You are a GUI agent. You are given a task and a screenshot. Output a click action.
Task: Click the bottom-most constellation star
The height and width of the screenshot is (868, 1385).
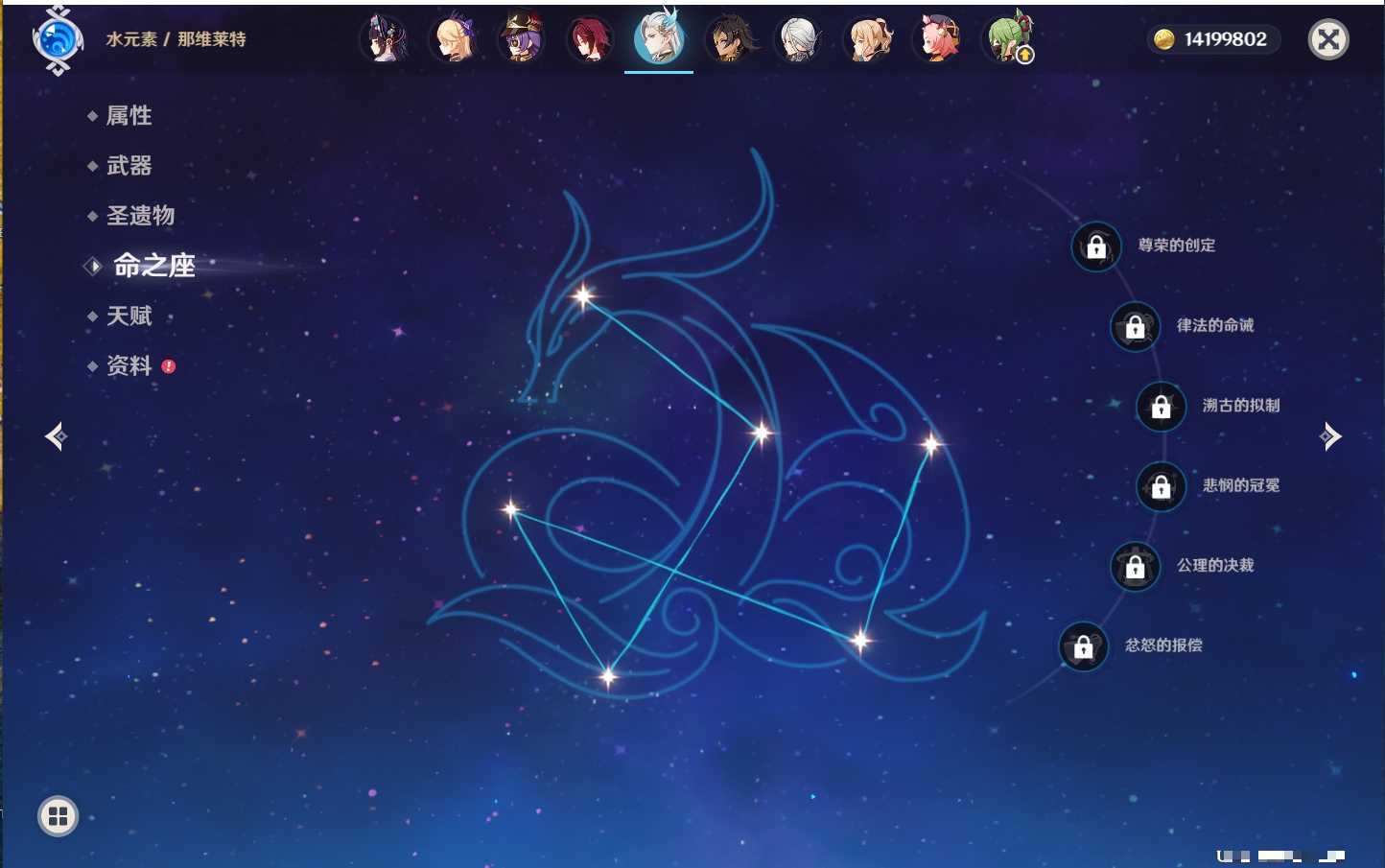coord(607,677)
